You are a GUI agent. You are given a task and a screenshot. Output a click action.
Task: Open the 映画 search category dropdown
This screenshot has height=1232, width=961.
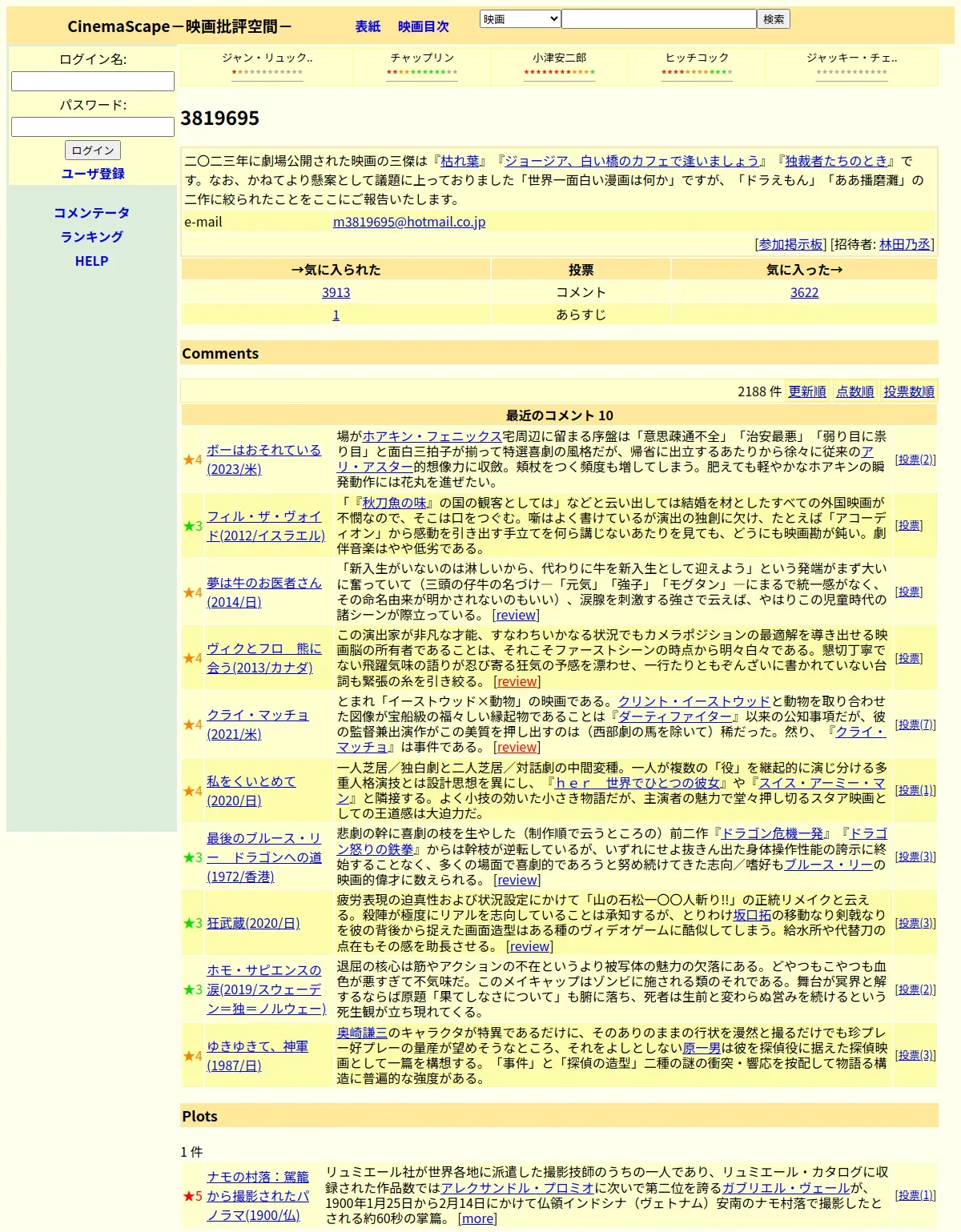(x=520, y=19)
